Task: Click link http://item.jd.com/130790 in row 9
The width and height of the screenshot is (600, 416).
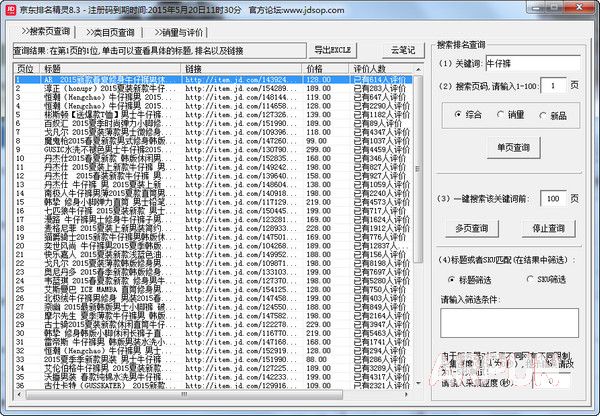Action: 241,150
